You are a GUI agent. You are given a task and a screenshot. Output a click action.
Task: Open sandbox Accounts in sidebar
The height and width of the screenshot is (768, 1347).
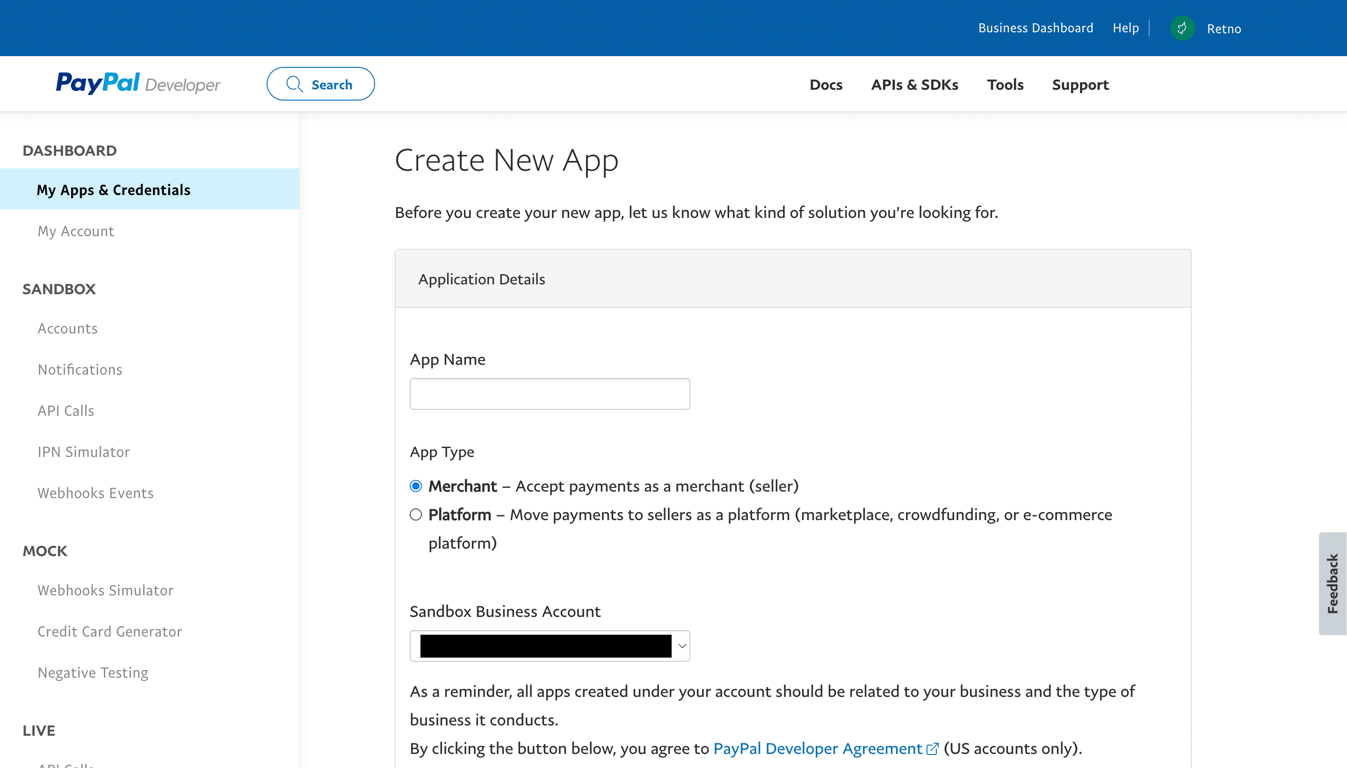[x=67, y=329]
